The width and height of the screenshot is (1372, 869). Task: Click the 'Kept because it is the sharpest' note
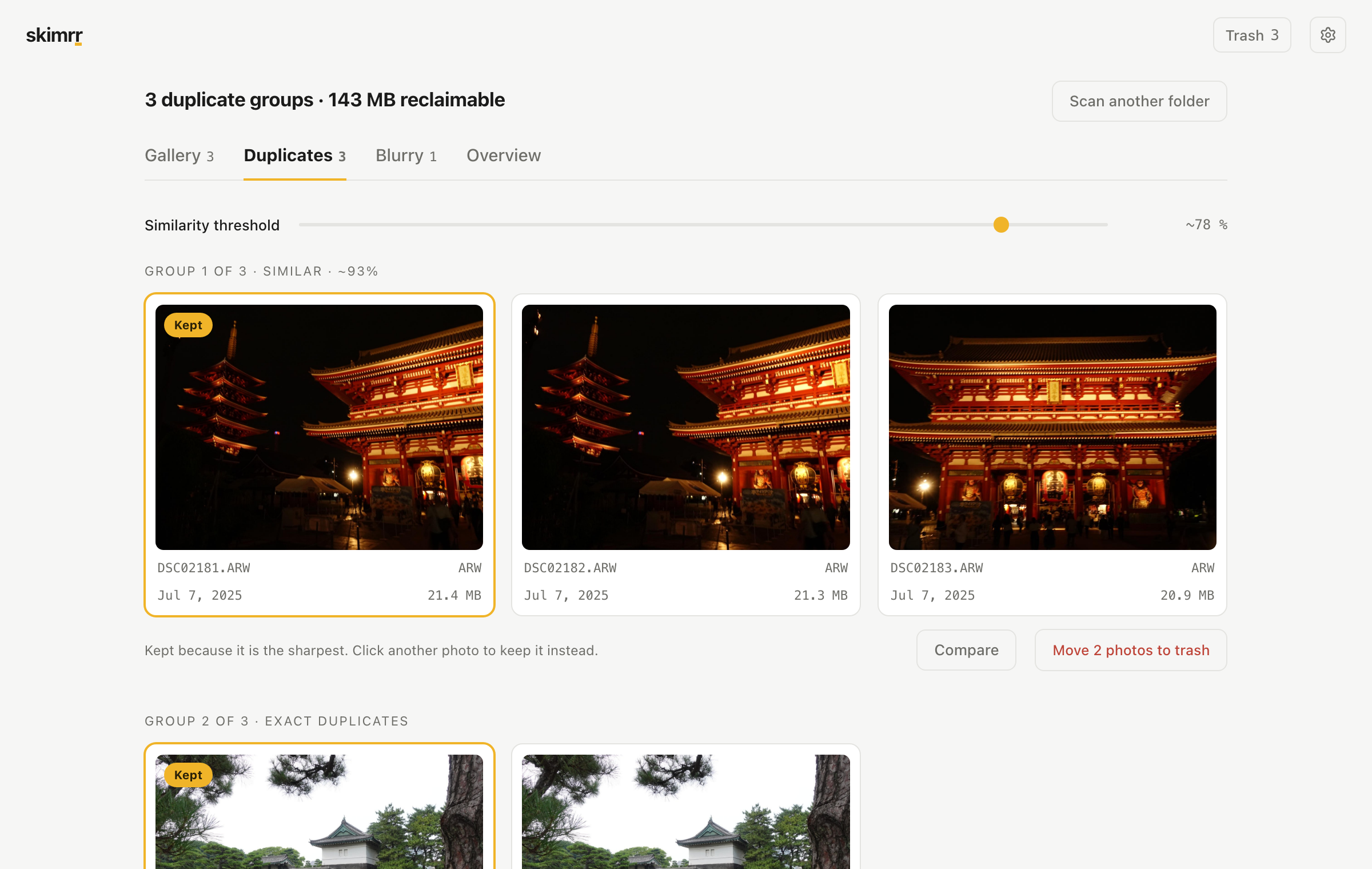point(371,651)
